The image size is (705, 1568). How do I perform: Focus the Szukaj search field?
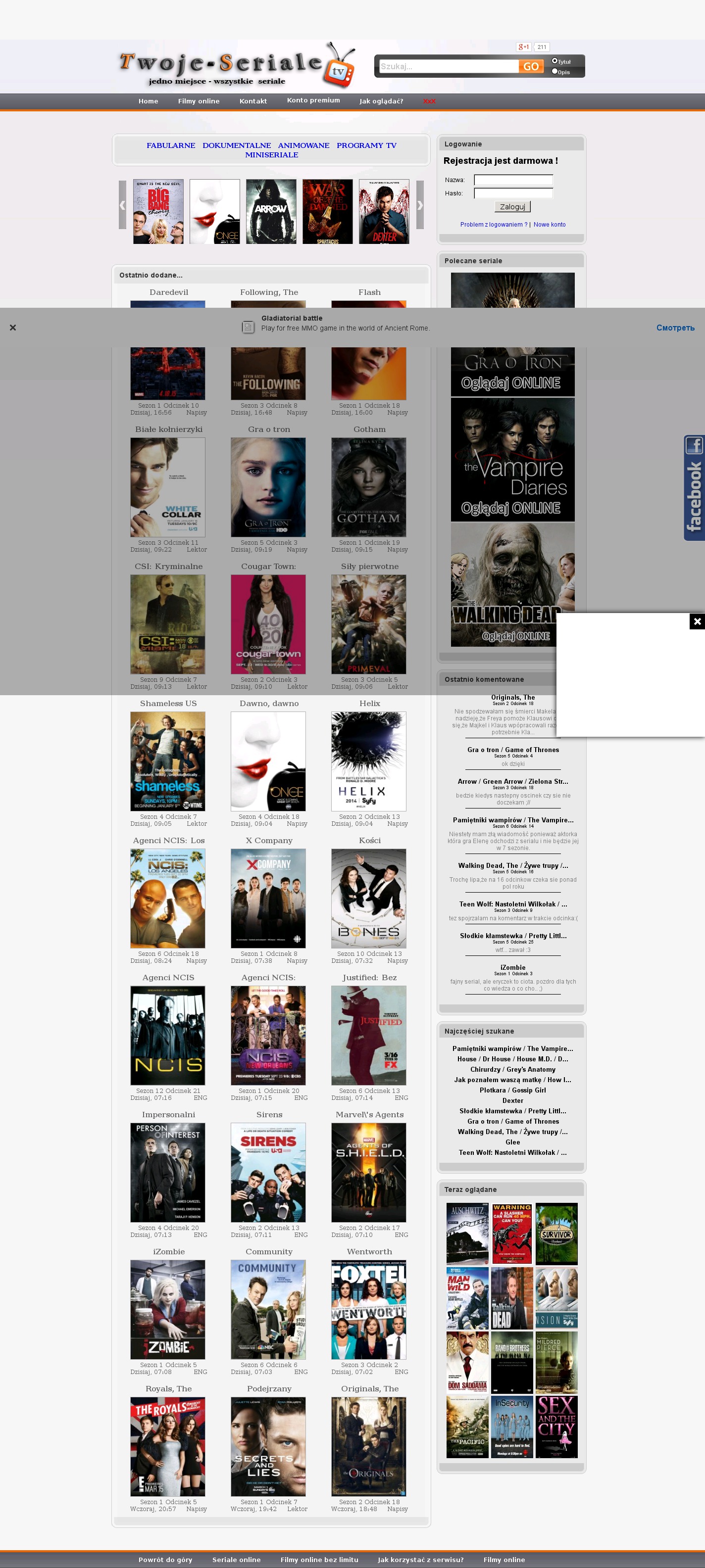[449, 66]
